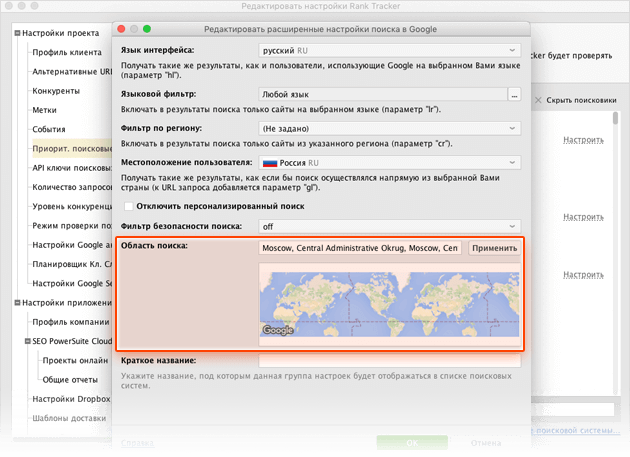The height and width of the screenshot is (457, 630).
Task: Open language filter picker with the ellipsis button
Action: 514,95
